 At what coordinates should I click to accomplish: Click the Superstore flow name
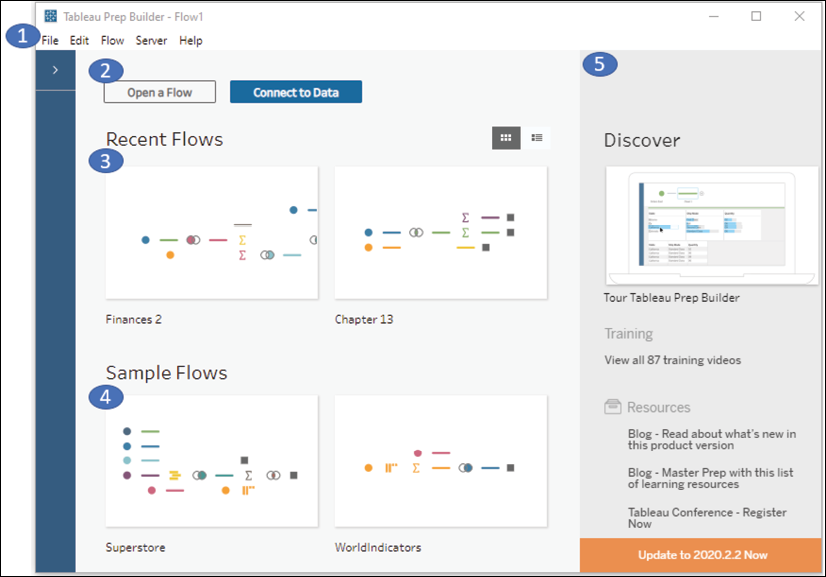pos(135,547)
